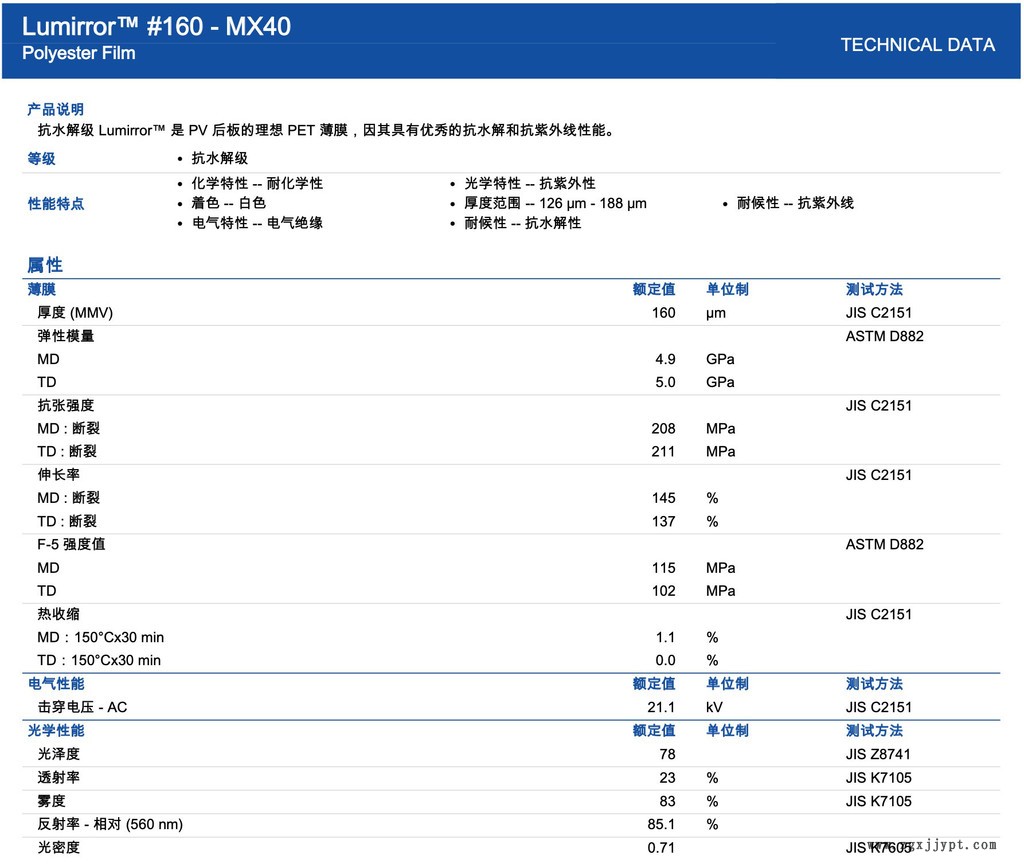The height and width of the screenshot is (867, 1024).
Task: Click the haze value "83"
Action: [667, 801]
